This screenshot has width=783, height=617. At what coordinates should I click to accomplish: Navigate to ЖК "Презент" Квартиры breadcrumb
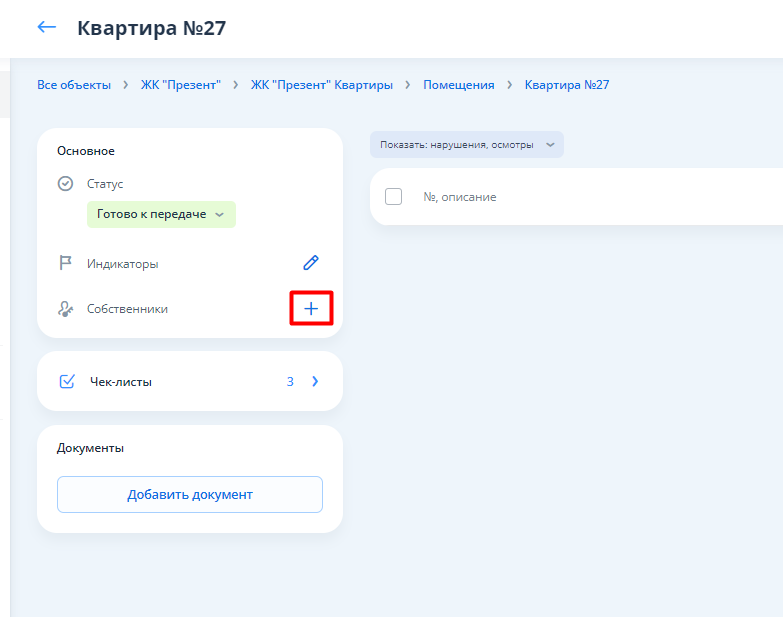(x=321, y=85)
